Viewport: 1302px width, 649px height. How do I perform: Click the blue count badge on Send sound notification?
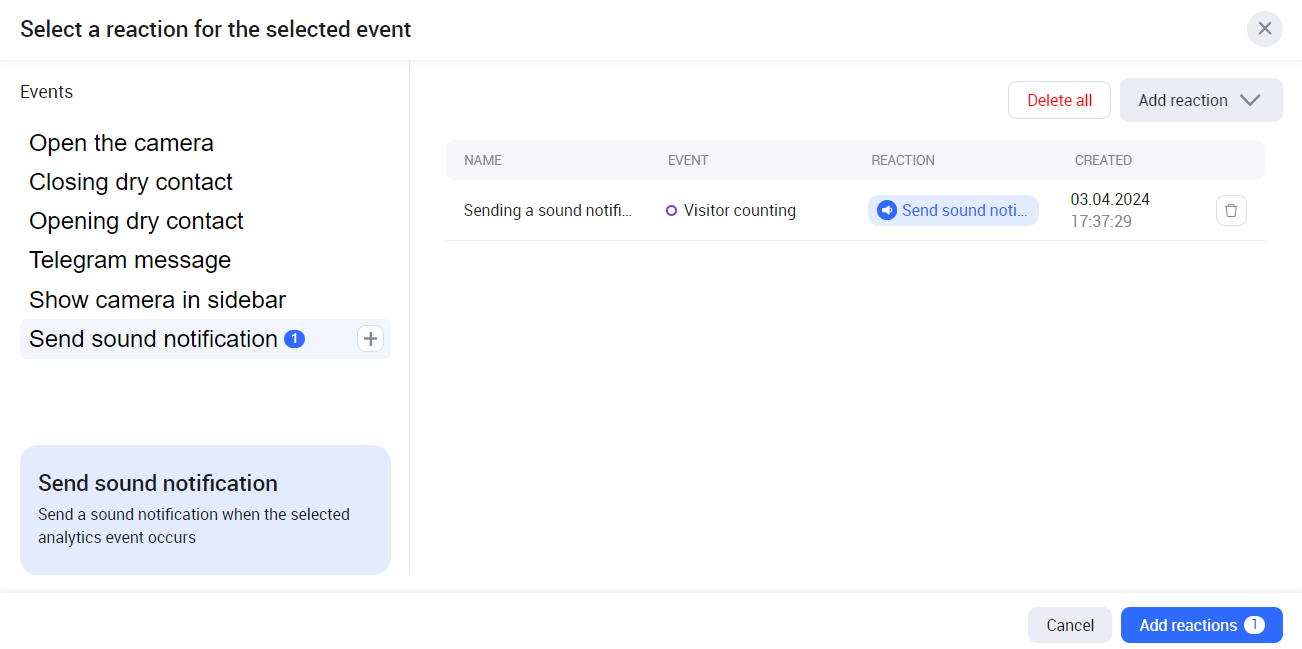294,339
